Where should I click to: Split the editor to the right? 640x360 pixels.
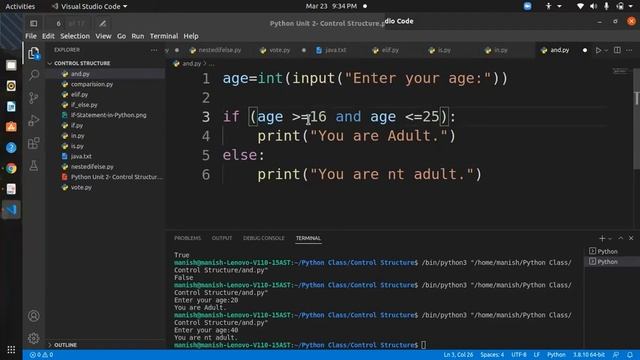(x=617, y=50)
